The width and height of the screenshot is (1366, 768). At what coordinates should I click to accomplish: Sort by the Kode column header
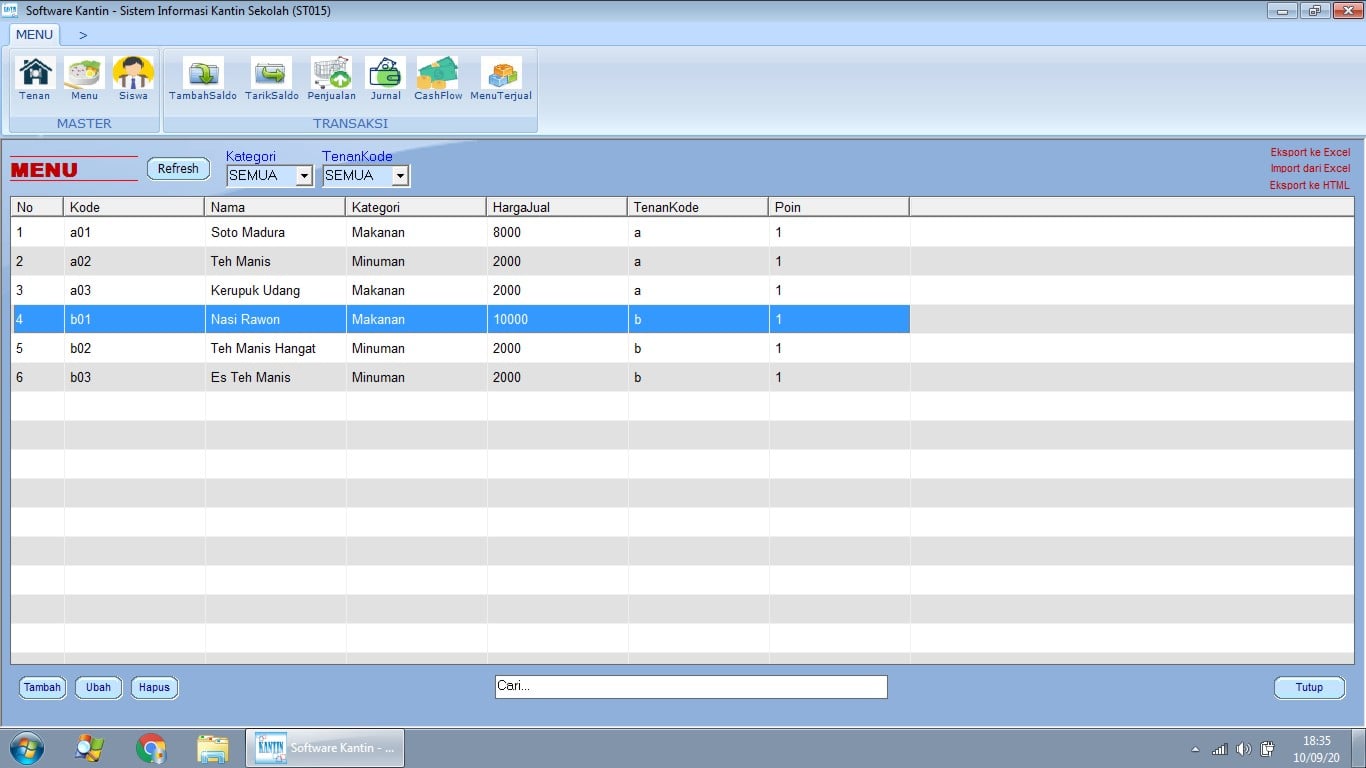[134, 207]
